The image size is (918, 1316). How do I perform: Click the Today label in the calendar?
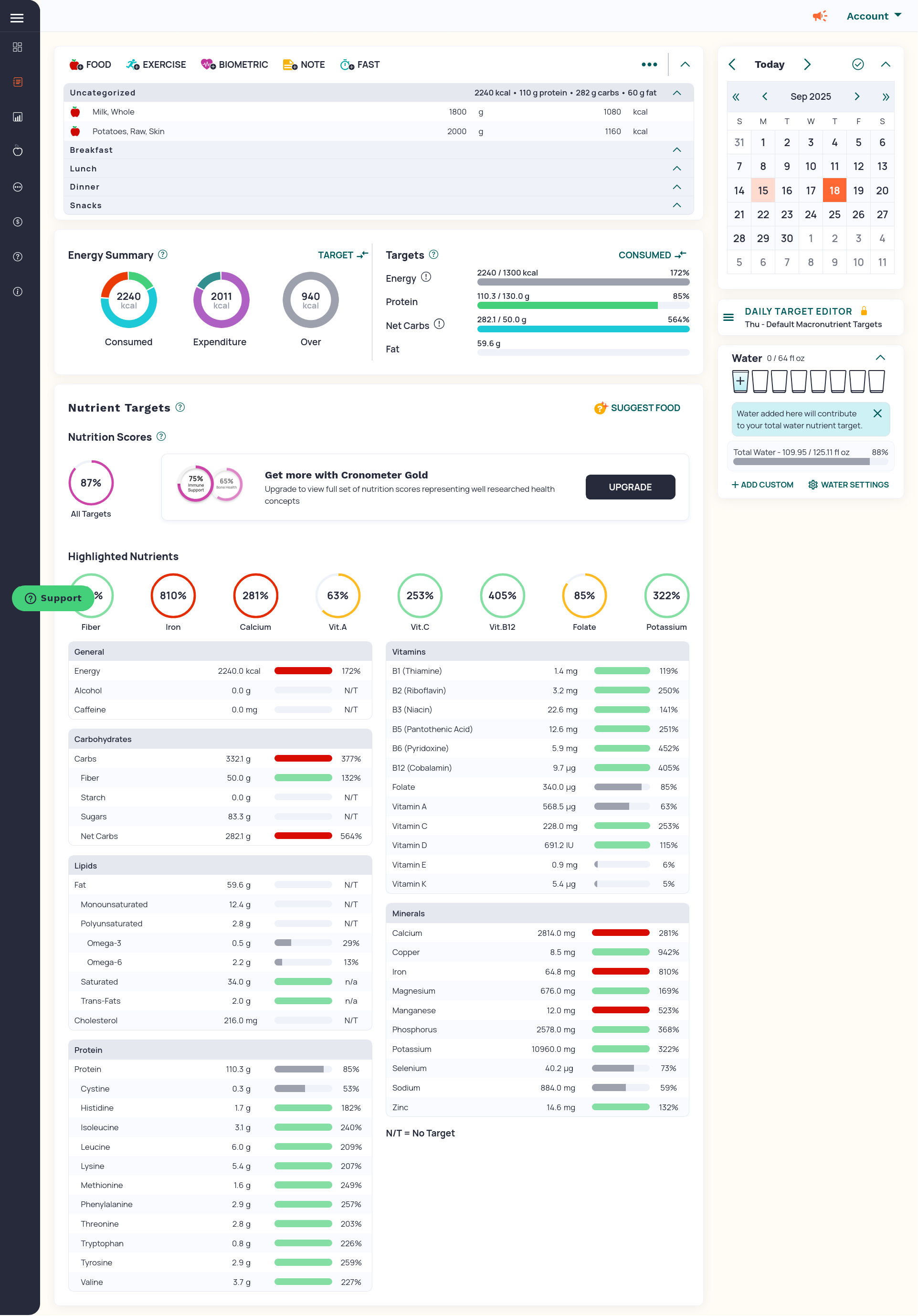[769, 64]
